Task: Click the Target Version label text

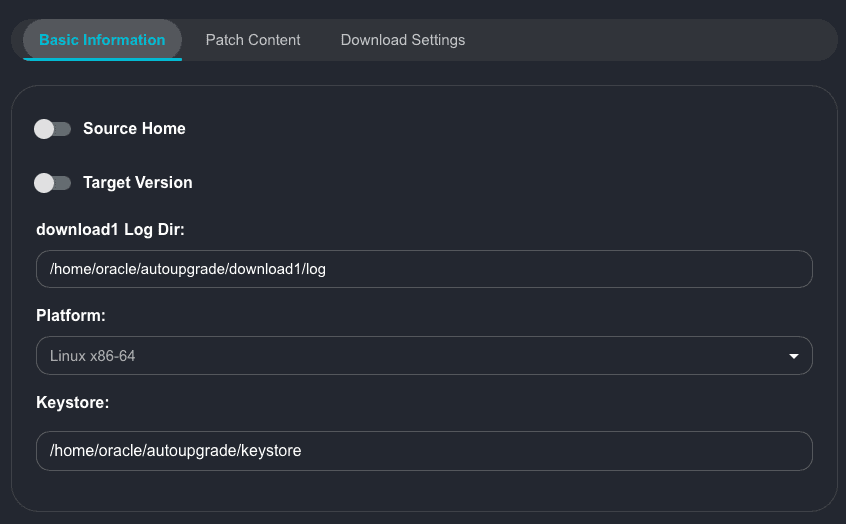Action: tap(137, 183)
